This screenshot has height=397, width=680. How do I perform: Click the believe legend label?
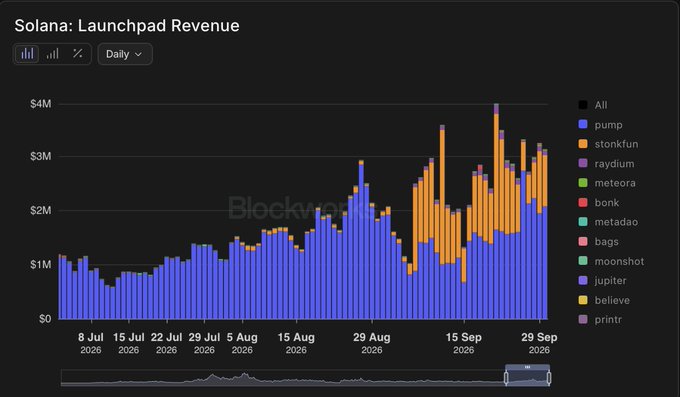[x=612, y=300]
